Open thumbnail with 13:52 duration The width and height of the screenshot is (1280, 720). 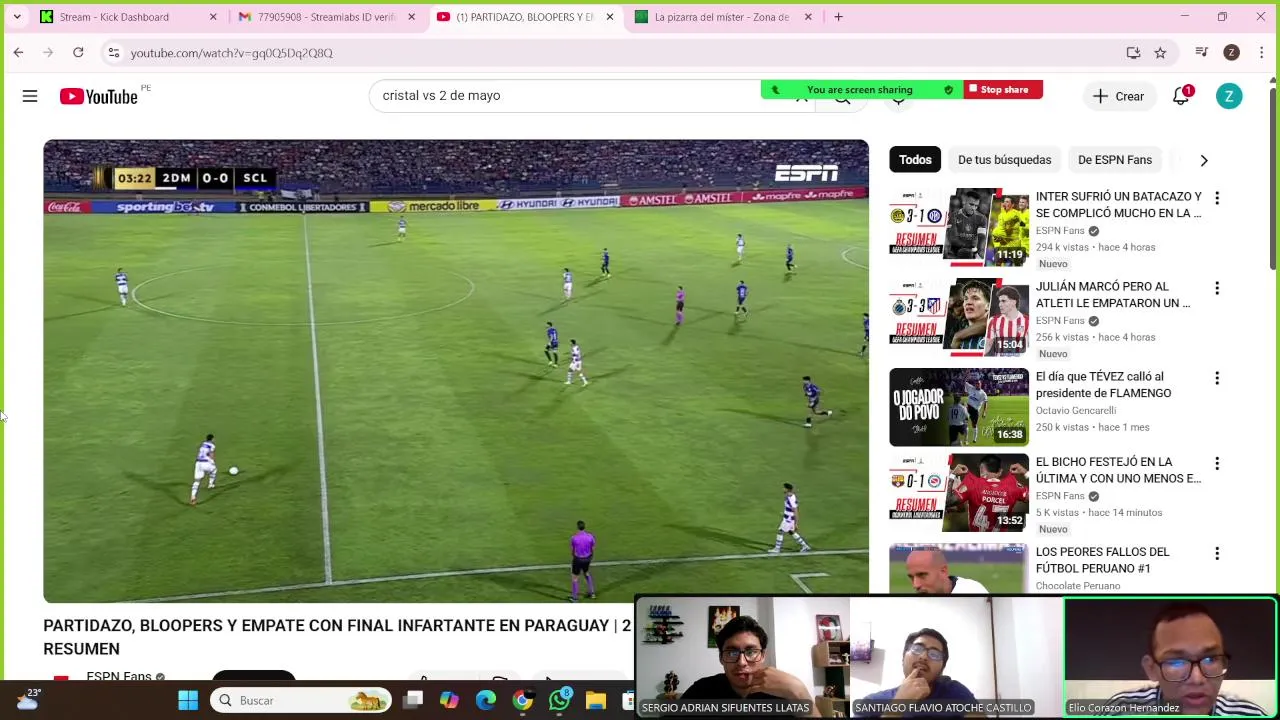click(959, 493)
